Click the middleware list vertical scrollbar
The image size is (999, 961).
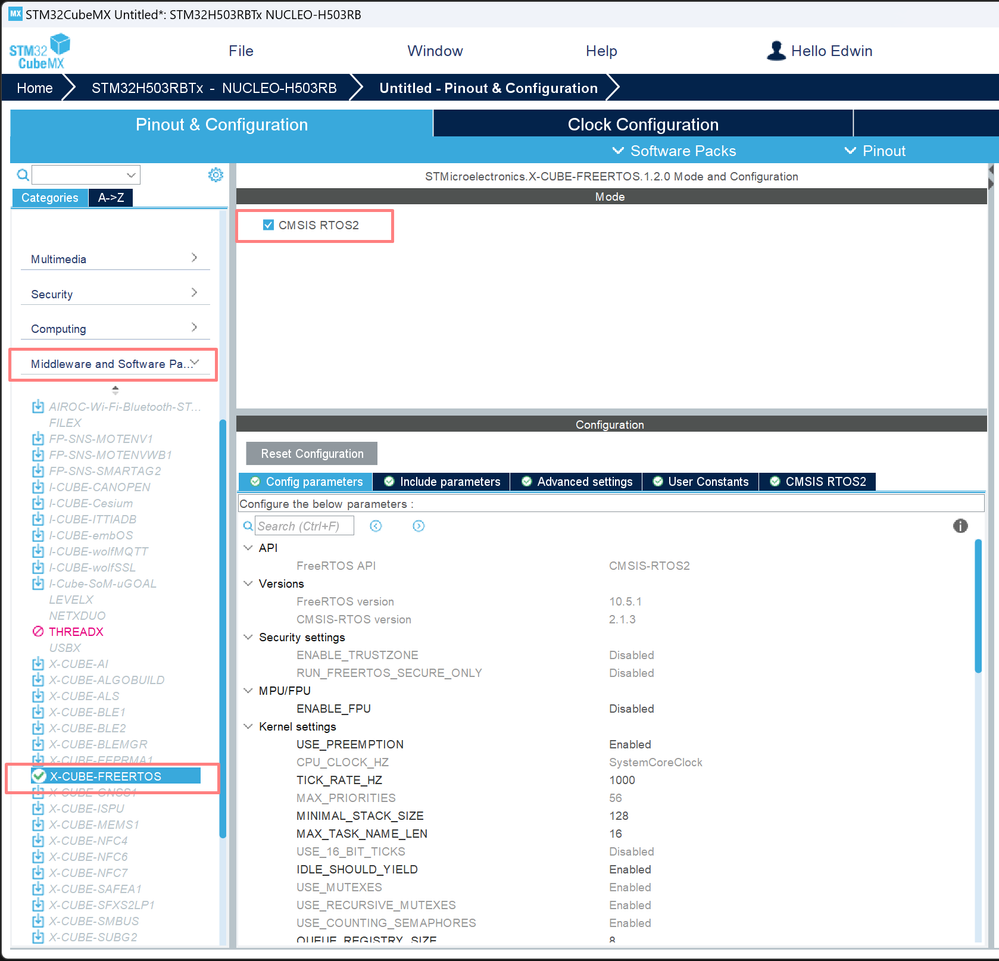(x=222, y=628)
